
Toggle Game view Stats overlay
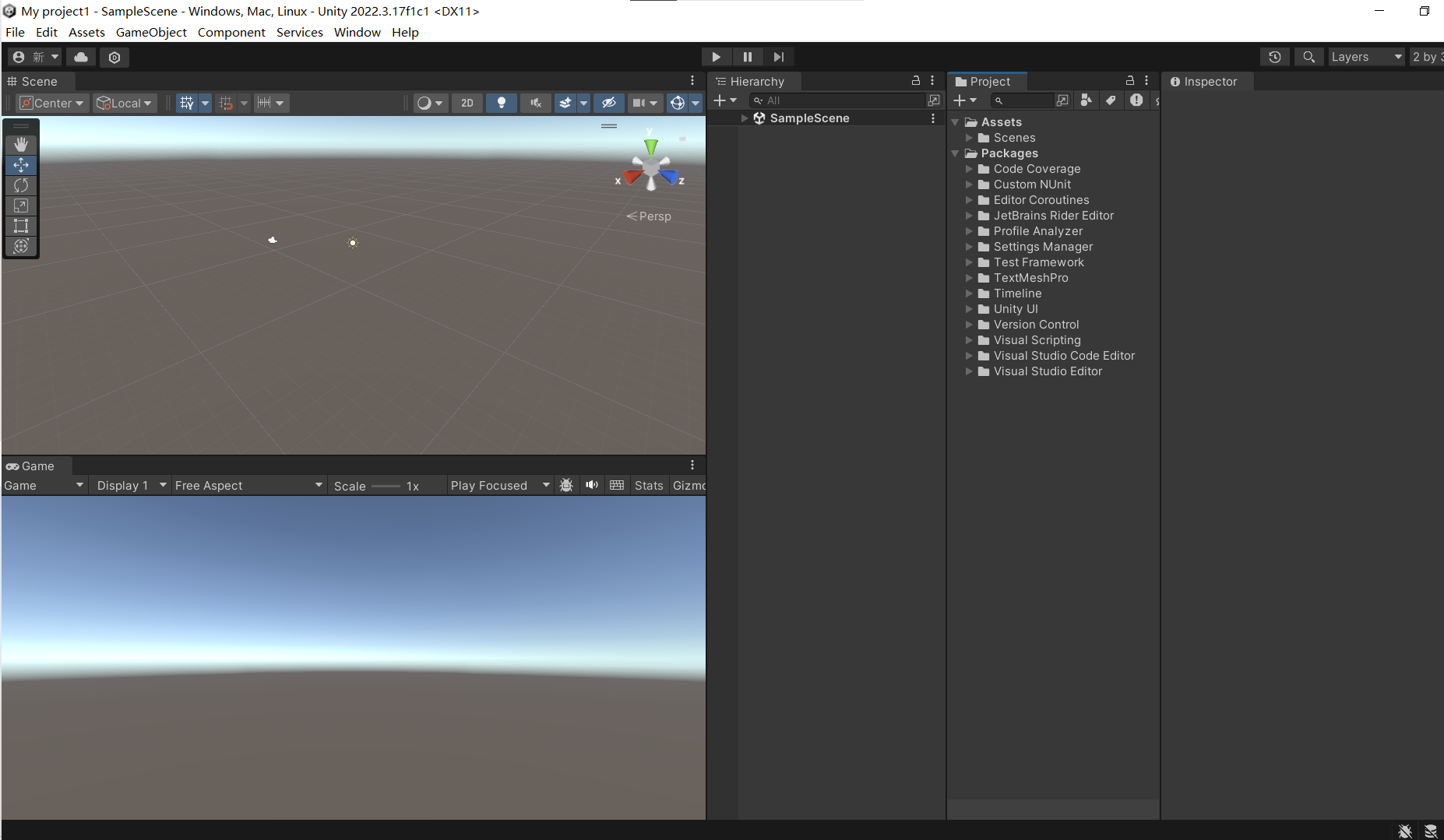tap(649, 486)
